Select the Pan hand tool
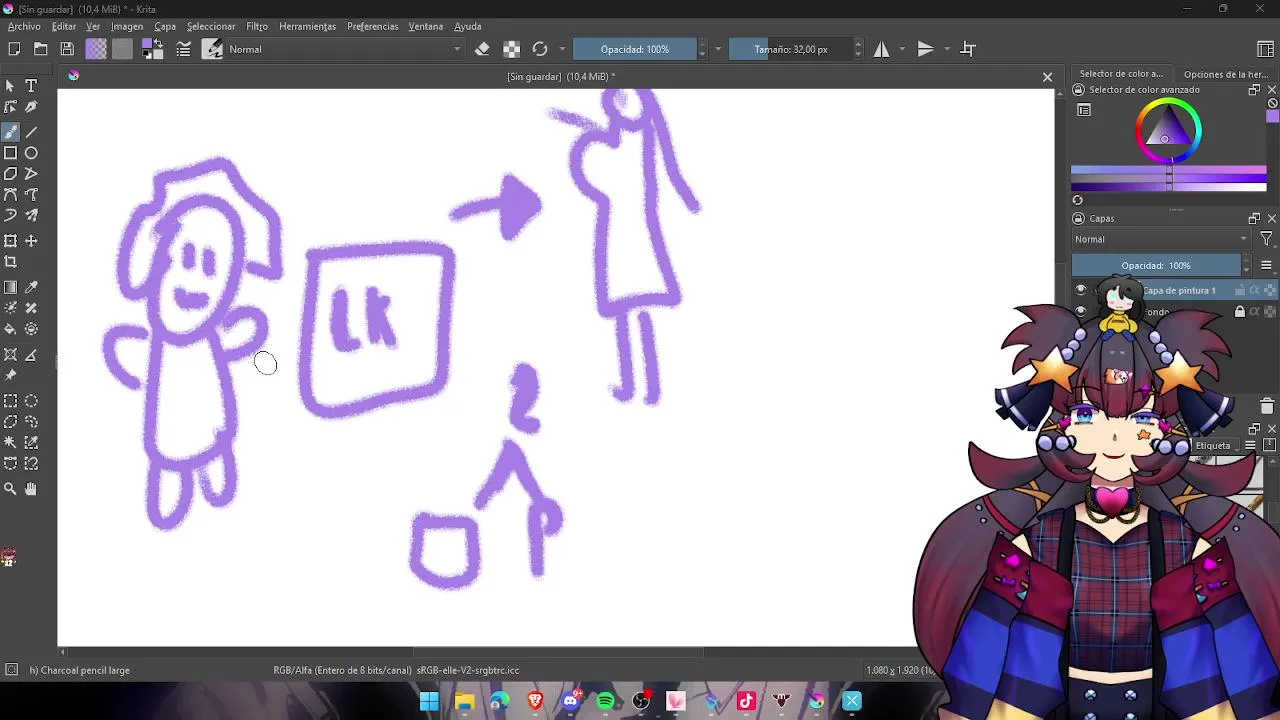1280x720 pixels. pos(31,489)
